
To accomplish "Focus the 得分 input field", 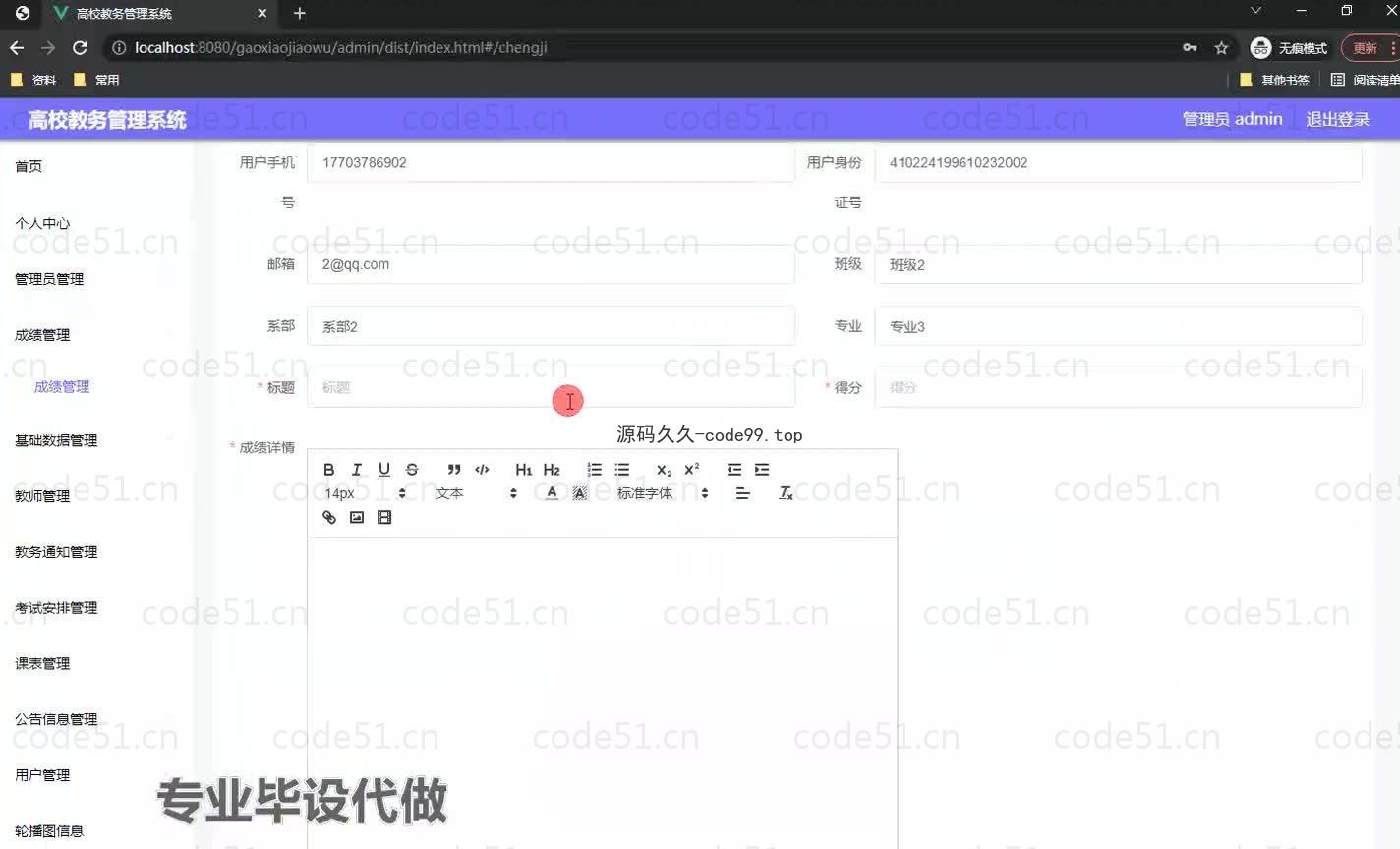I will (1118, 387).
